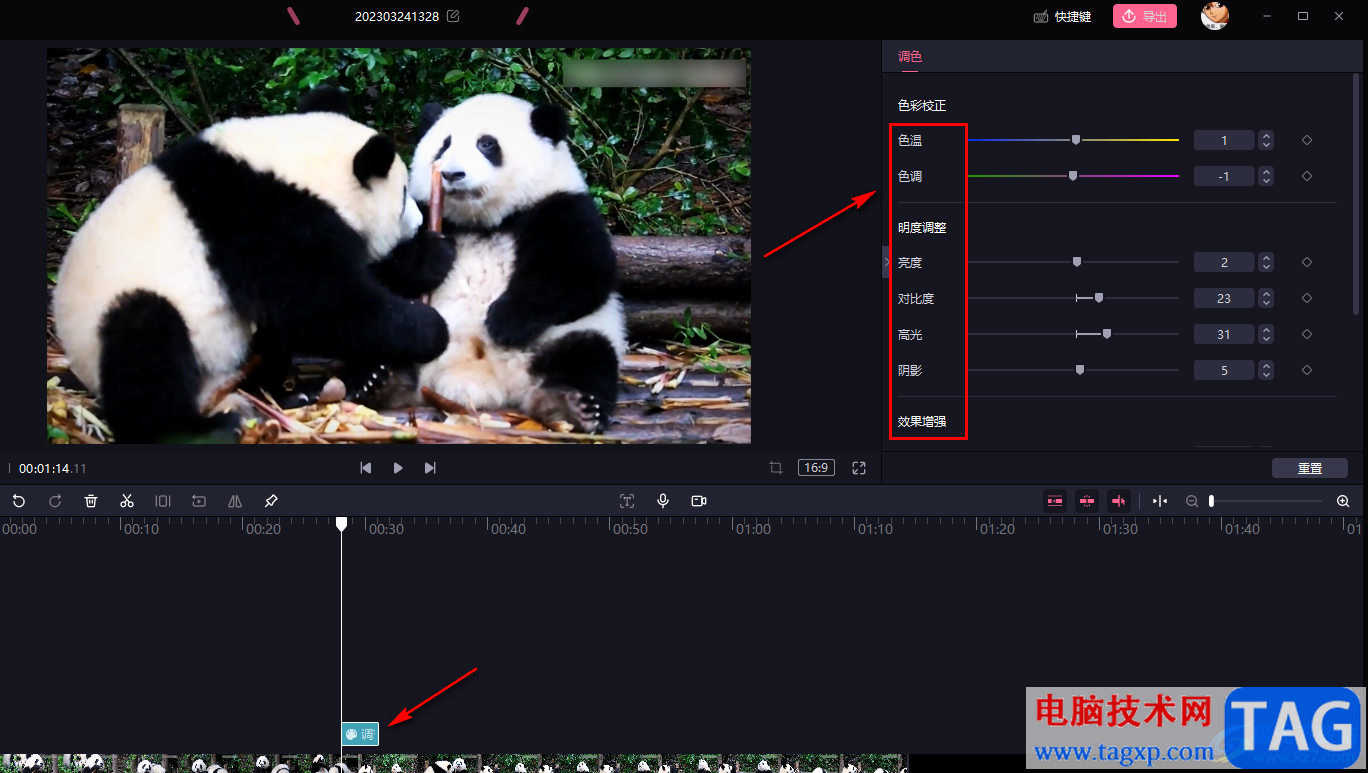Split the clip with the scissors tool
The width and height of the screenshot is (1368, 773).
(127, 501)
